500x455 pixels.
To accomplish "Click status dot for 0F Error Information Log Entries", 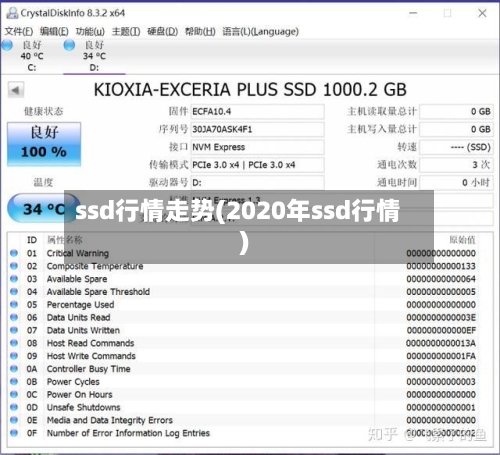I will [14, 433].
